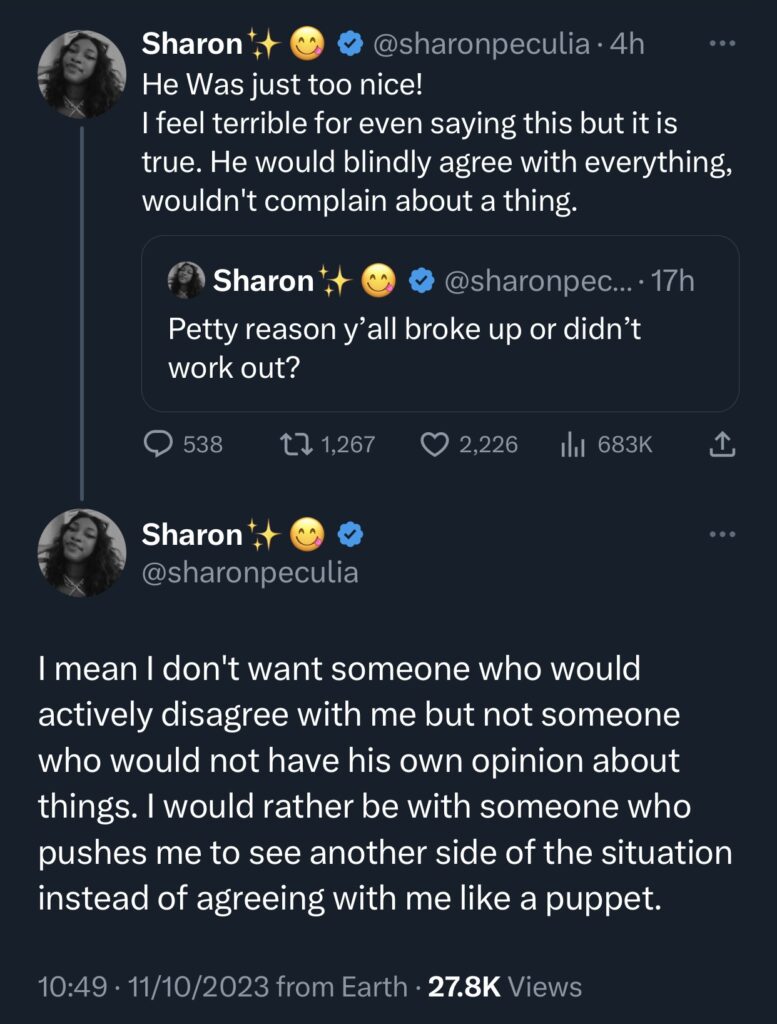Screen dimensions: 777x1024
Task: Click @sharonpeculia handle under second tweet name
Action: tap(250, 573)
